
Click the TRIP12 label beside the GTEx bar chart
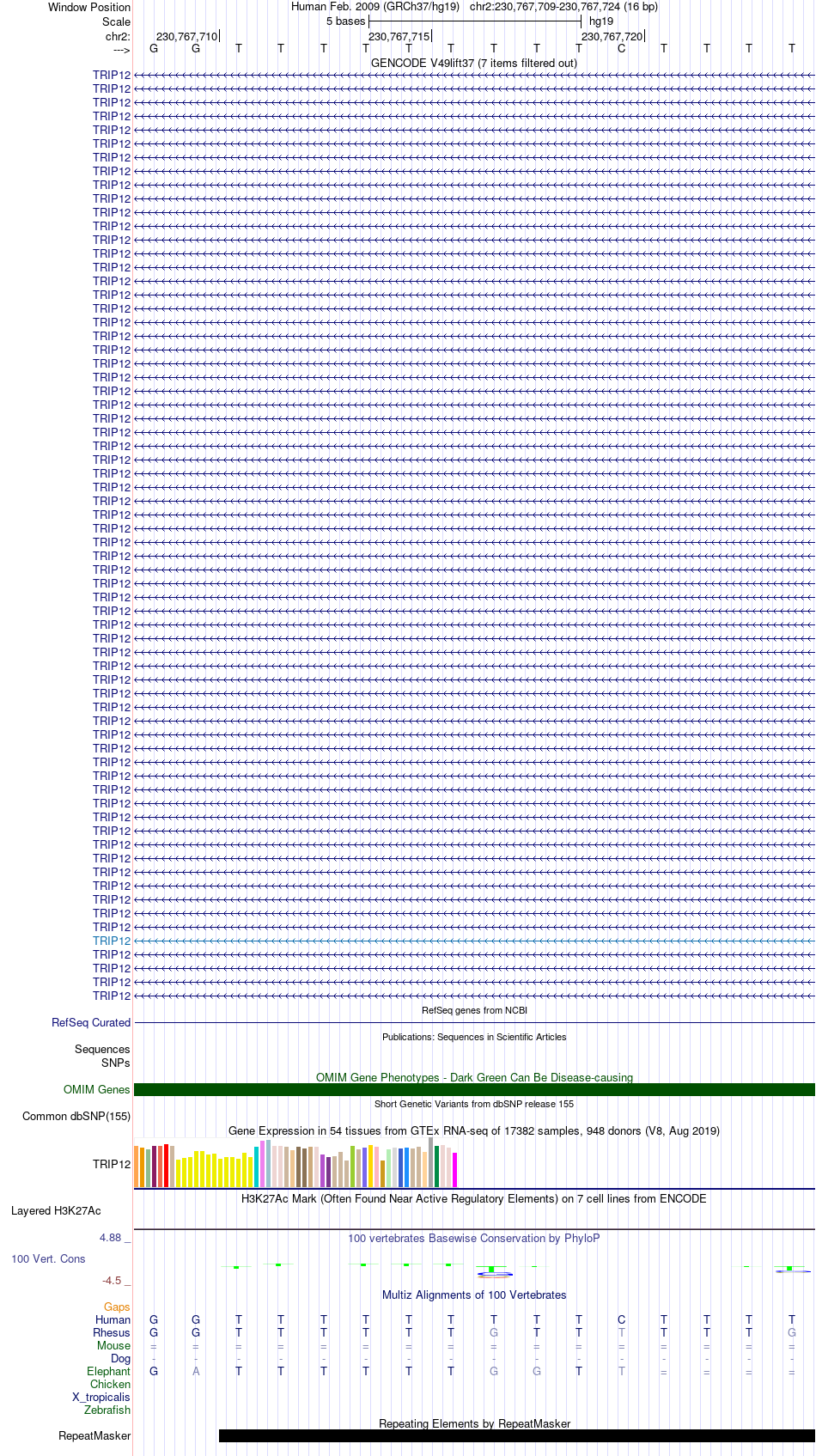[x=112, y=1164]
